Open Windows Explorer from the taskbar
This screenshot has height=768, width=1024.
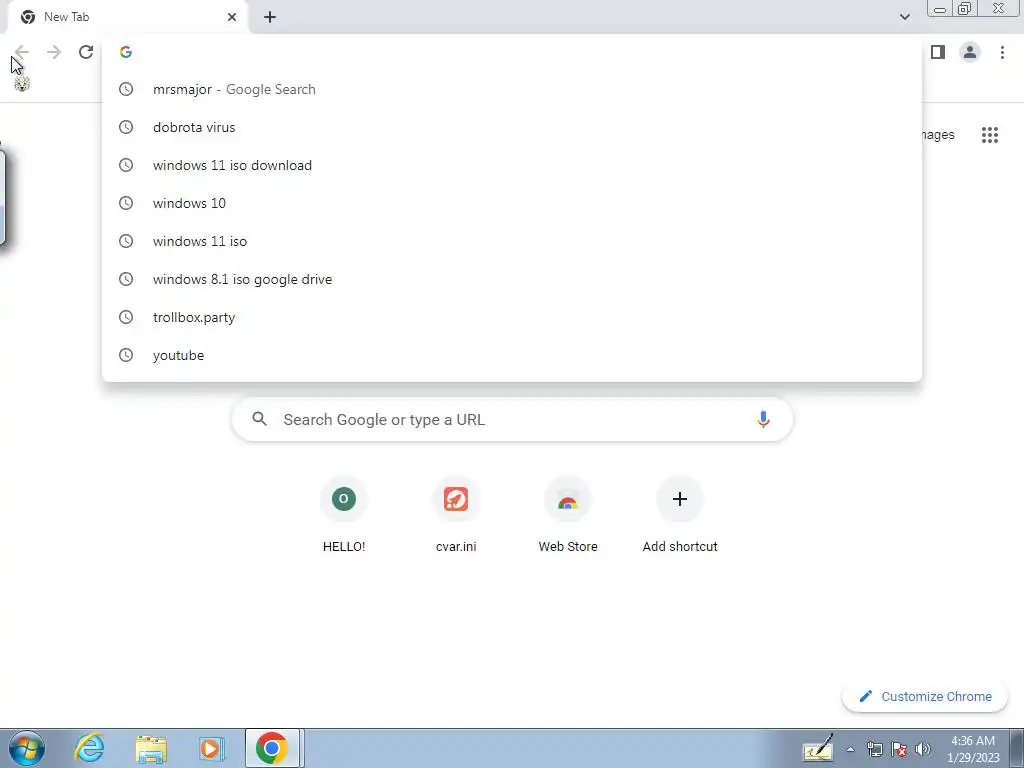pyautogui.click(x=151, y=748)
